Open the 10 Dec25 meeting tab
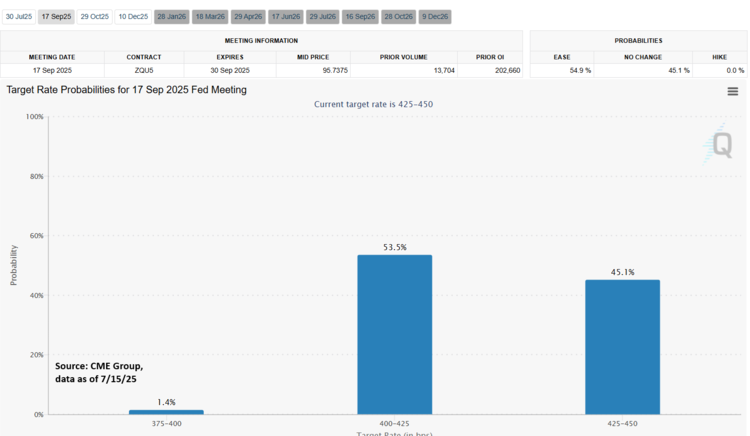 (x=132, y=17)
